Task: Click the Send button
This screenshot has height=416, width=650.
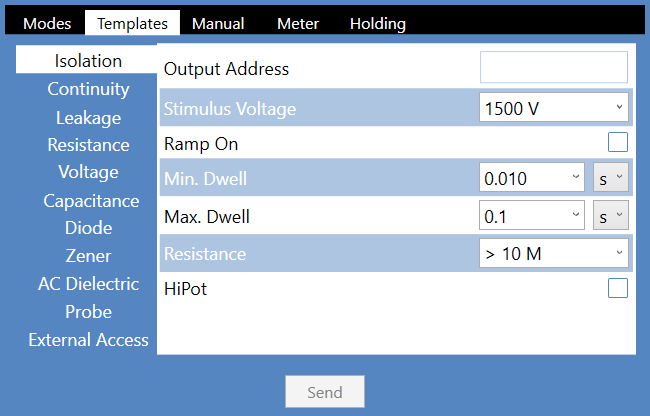Action: [x=325, y=392]
